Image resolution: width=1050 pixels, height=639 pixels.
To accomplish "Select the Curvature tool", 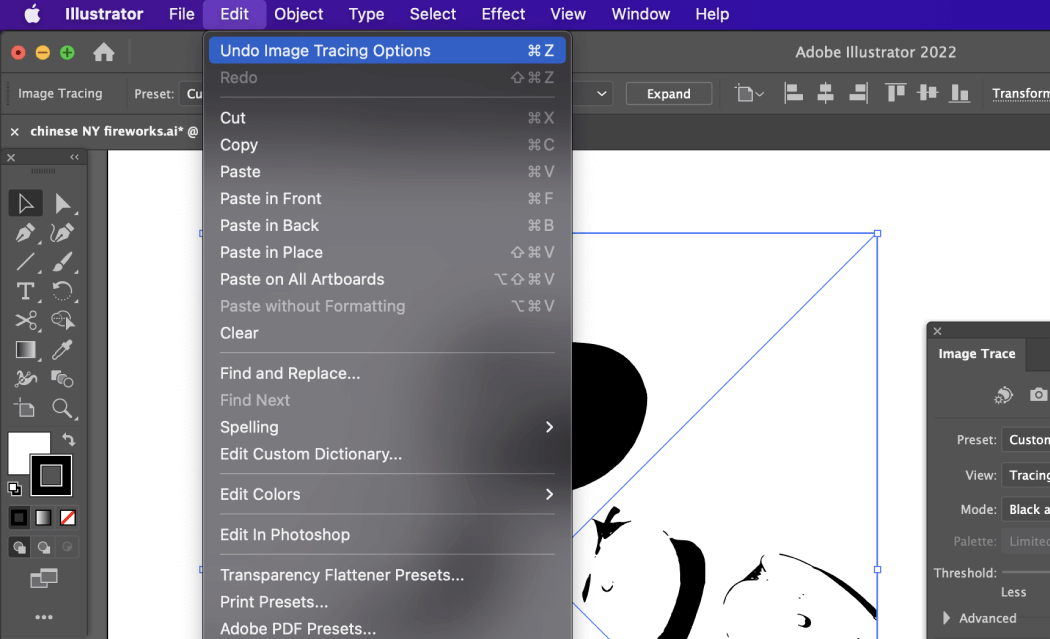I will point(63,232).
